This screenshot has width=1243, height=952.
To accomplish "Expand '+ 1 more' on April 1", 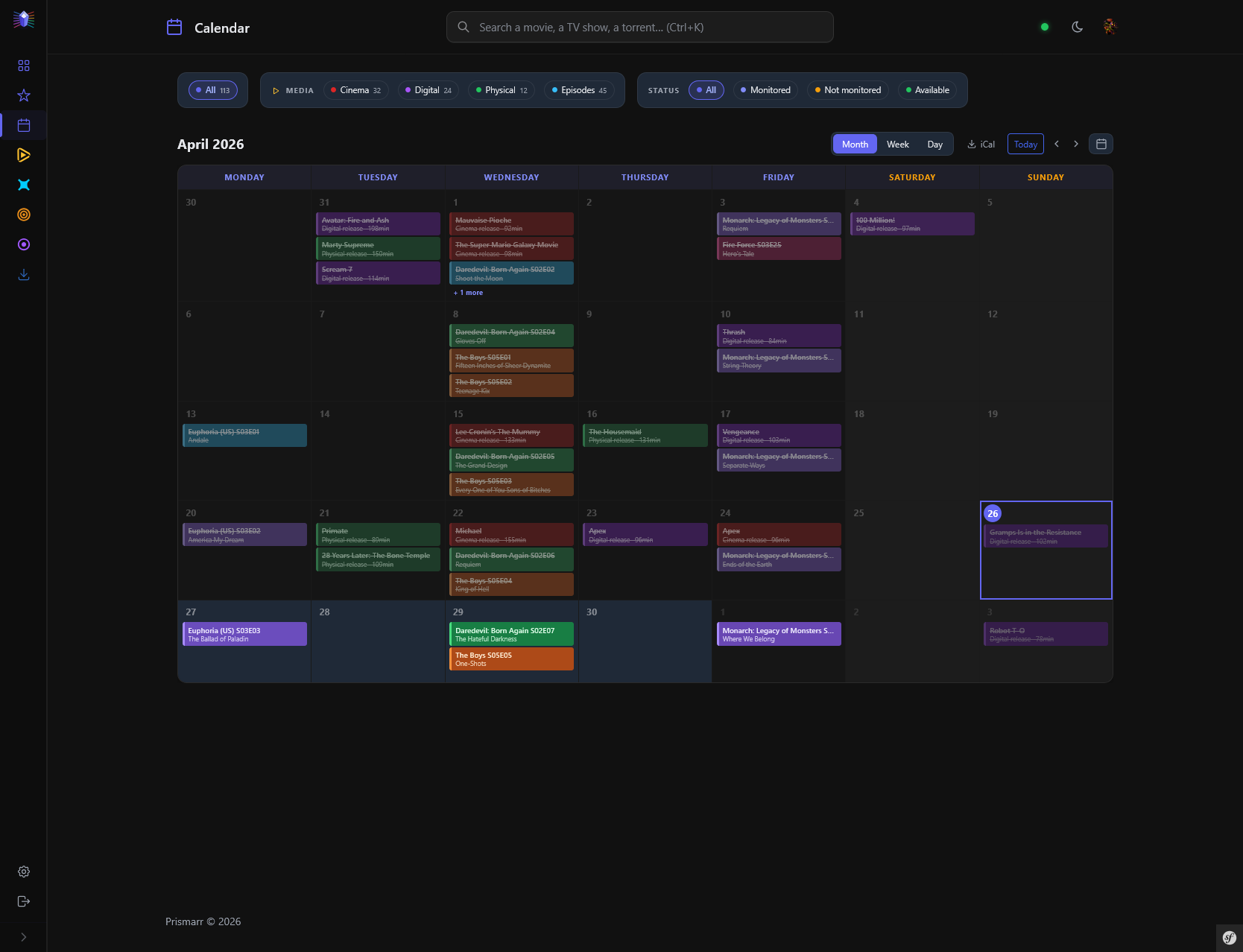I will [468, 293].
